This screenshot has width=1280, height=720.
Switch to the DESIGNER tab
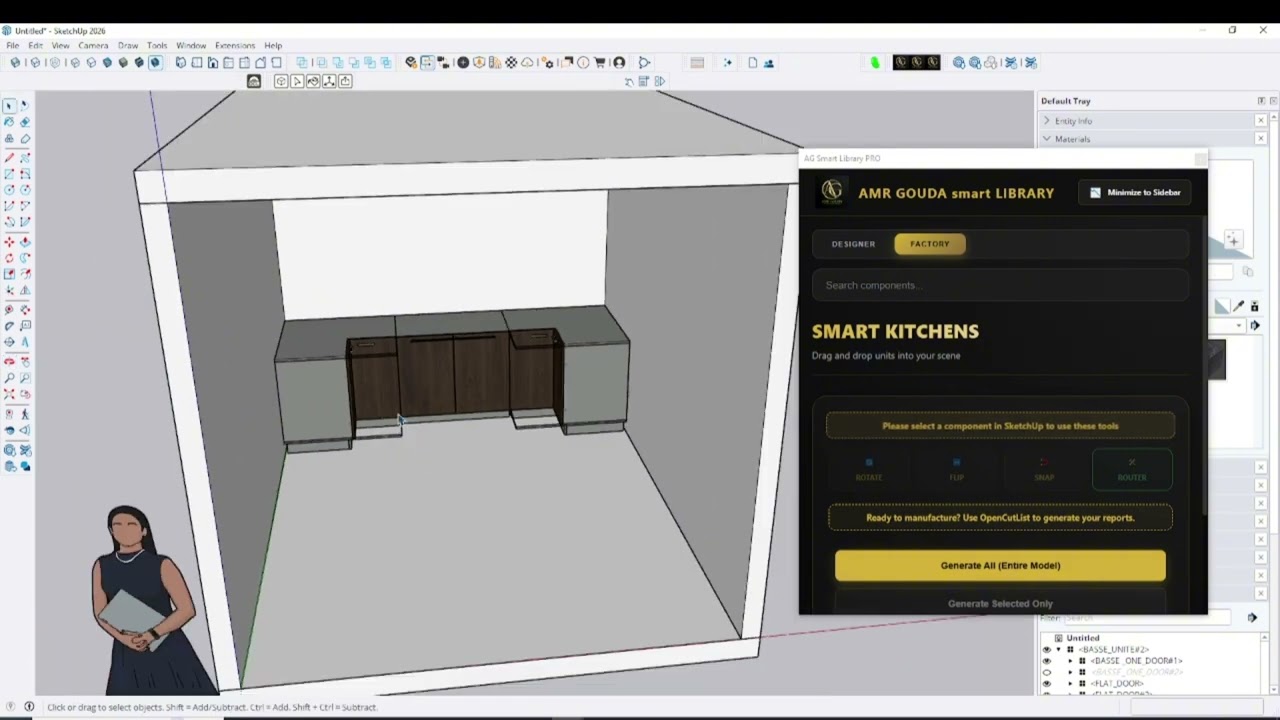pos(853,244)
